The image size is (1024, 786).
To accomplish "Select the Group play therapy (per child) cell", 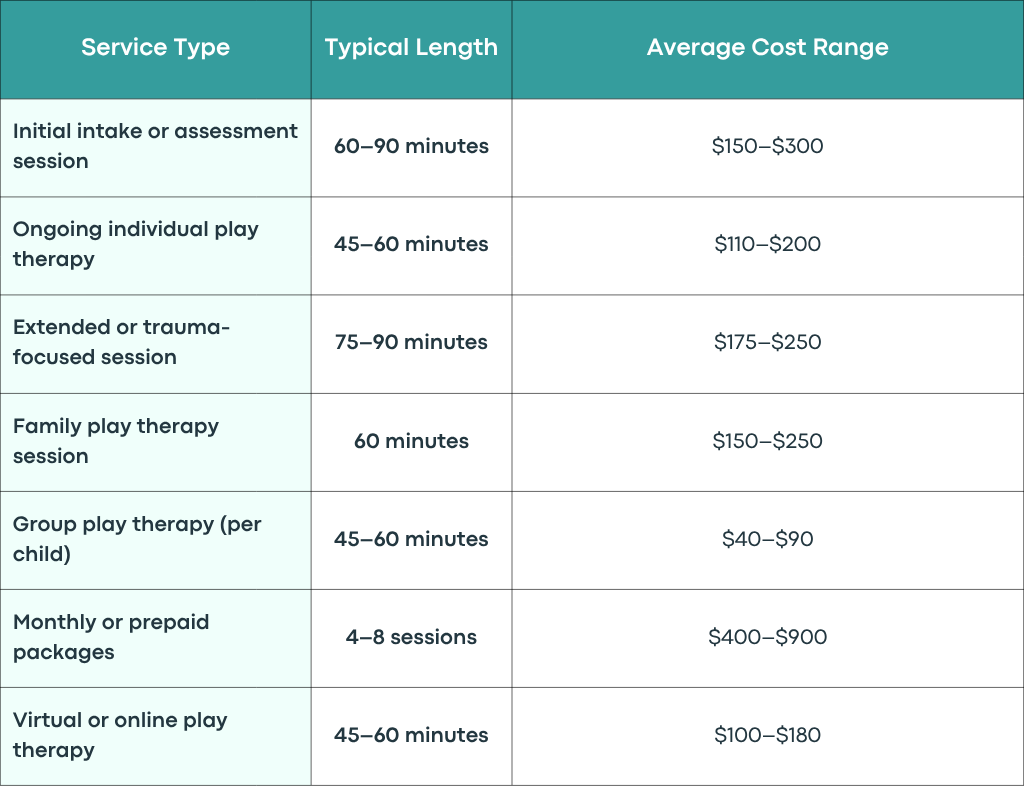I will click(x=155, y=540).
